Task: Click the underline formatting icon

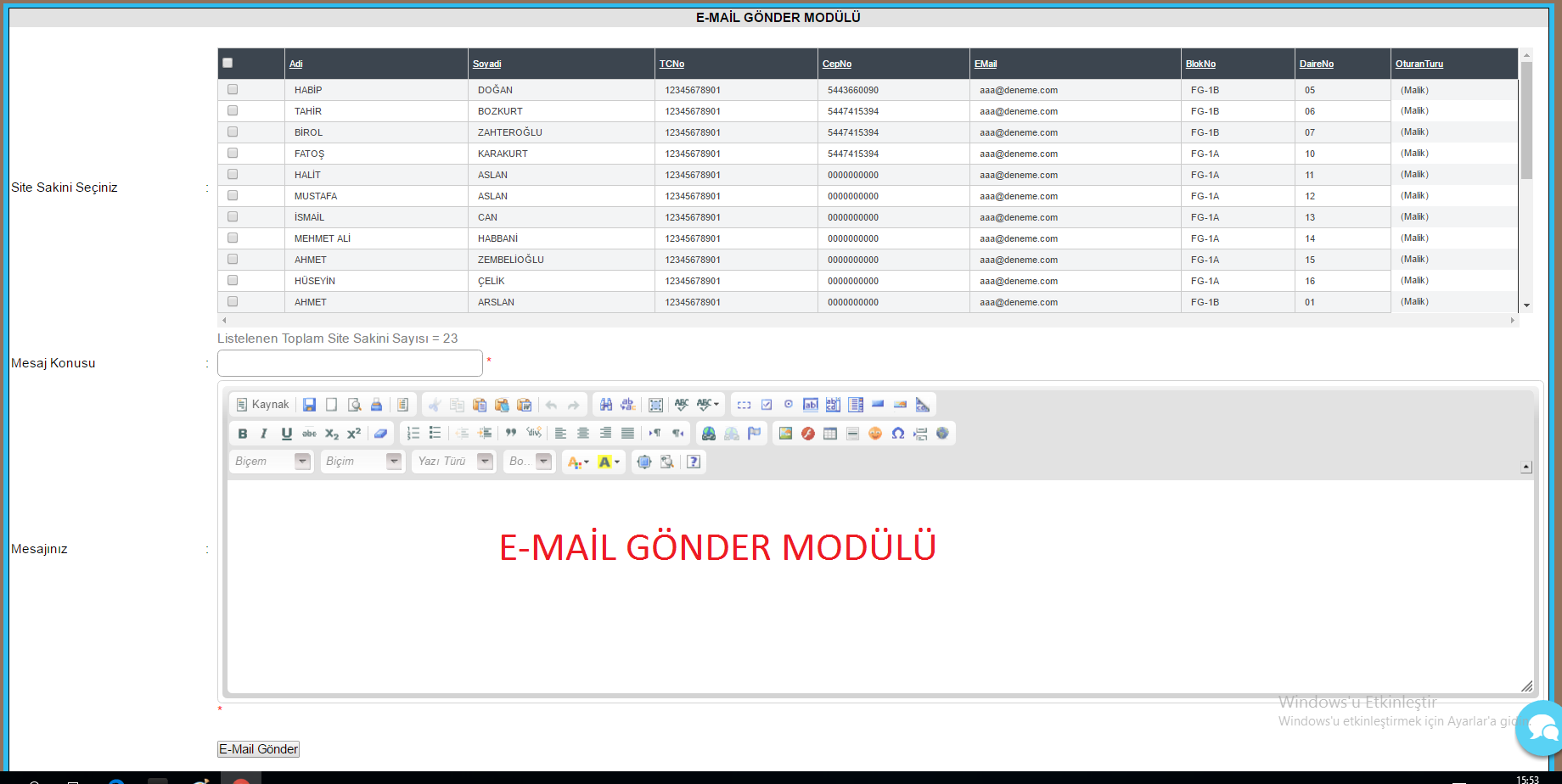Action: point(287,434)
